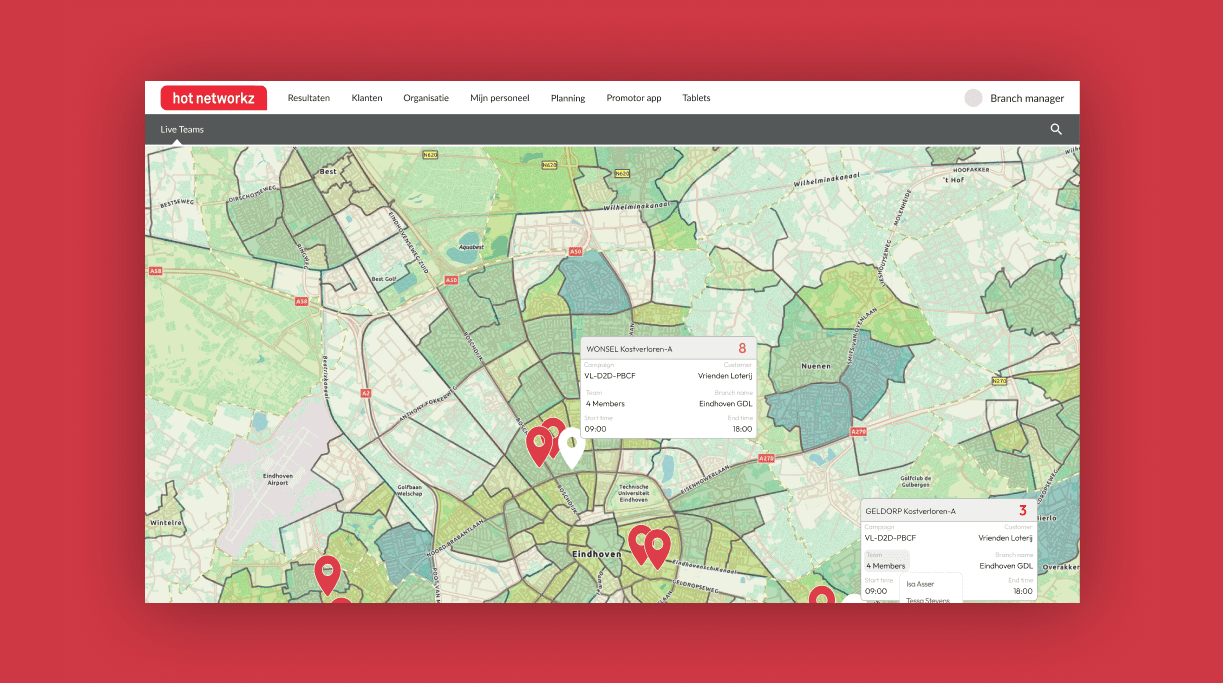Expand 4 Members team in WONSEL popup
The height and width of the screenshot is (683, 1223).
pyautogui.click(x=605, y=404)
